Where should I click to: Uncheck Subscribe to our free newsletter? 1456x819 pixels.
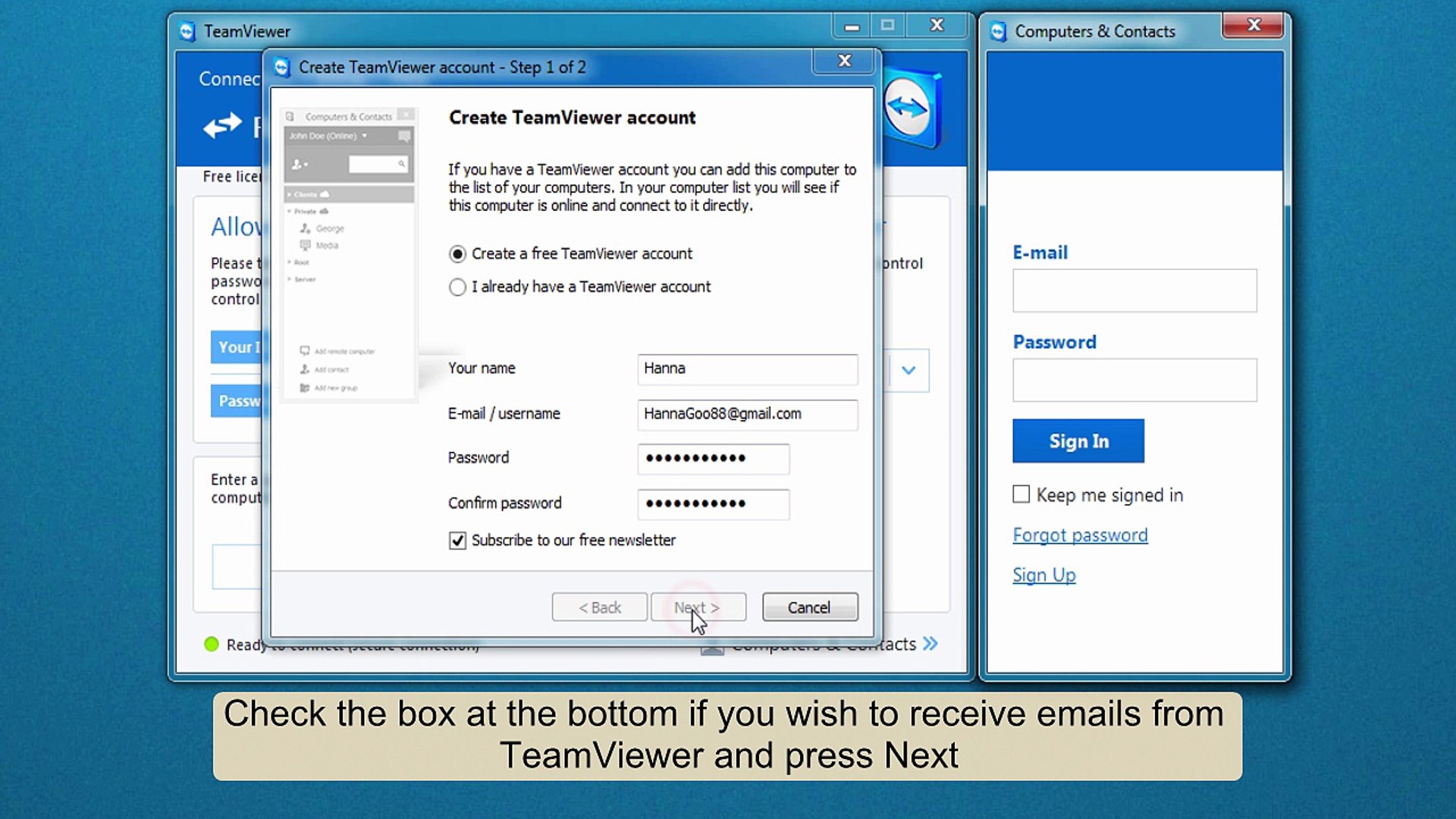click(457, 540)
